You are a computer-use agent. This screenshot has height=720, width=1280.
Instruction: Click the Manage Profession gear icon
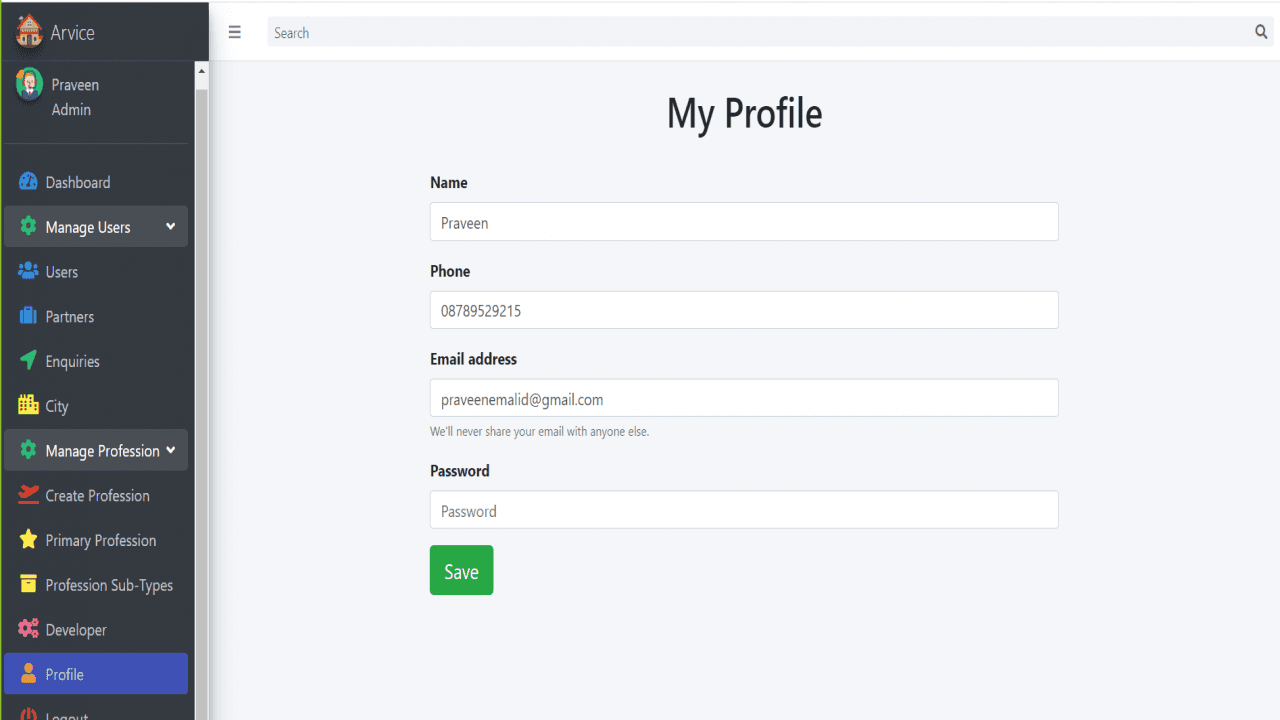[28, 450]
